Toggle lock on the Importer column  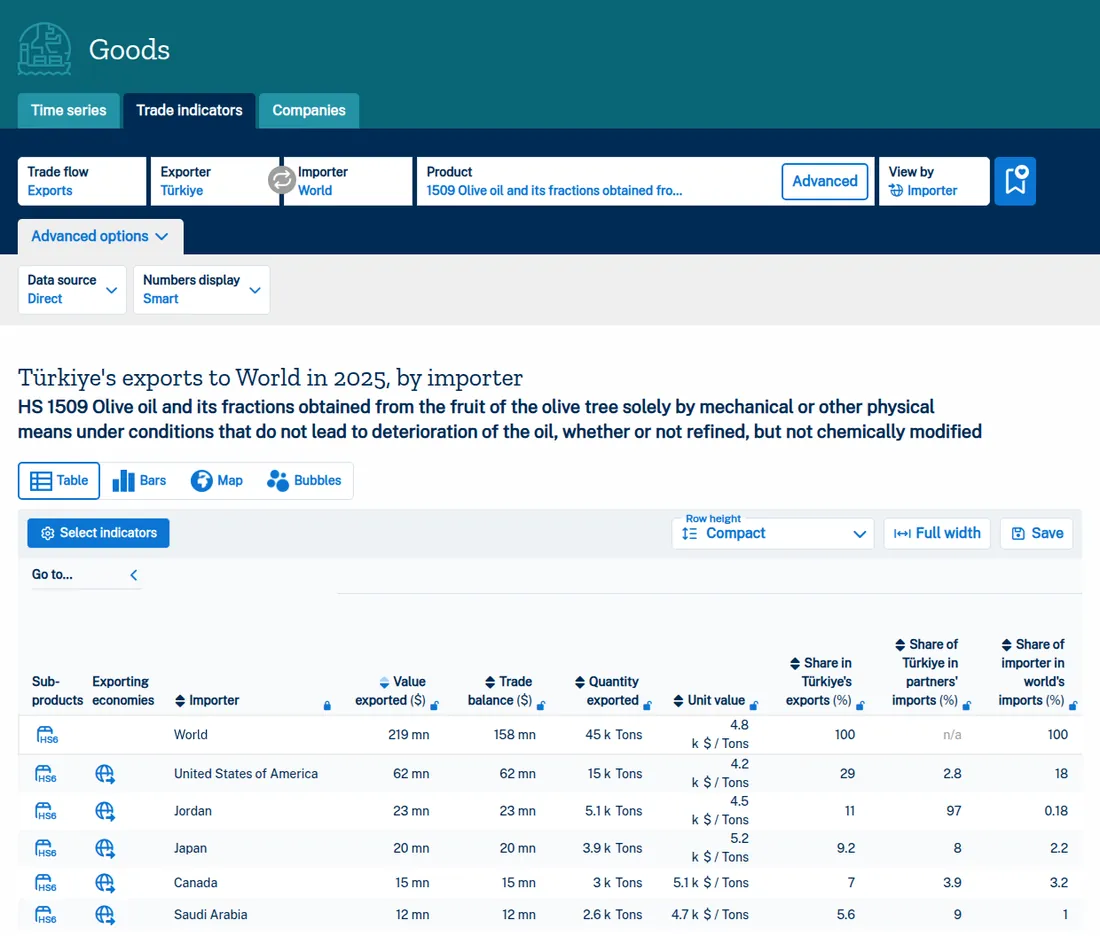pos(327,705)
